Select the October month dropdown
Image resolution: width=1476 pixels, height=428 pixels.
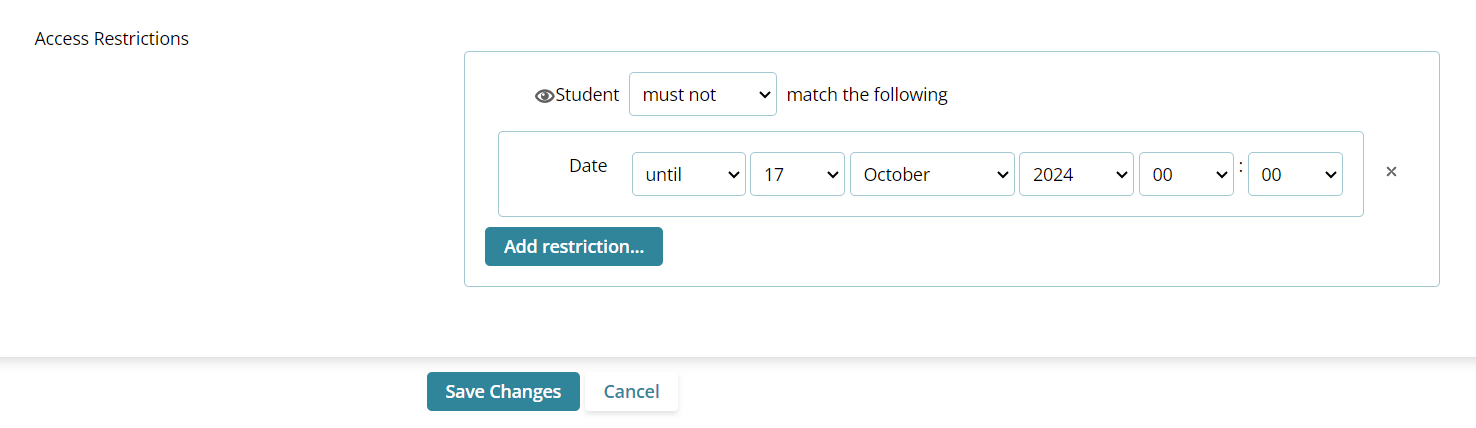(932, 174)
